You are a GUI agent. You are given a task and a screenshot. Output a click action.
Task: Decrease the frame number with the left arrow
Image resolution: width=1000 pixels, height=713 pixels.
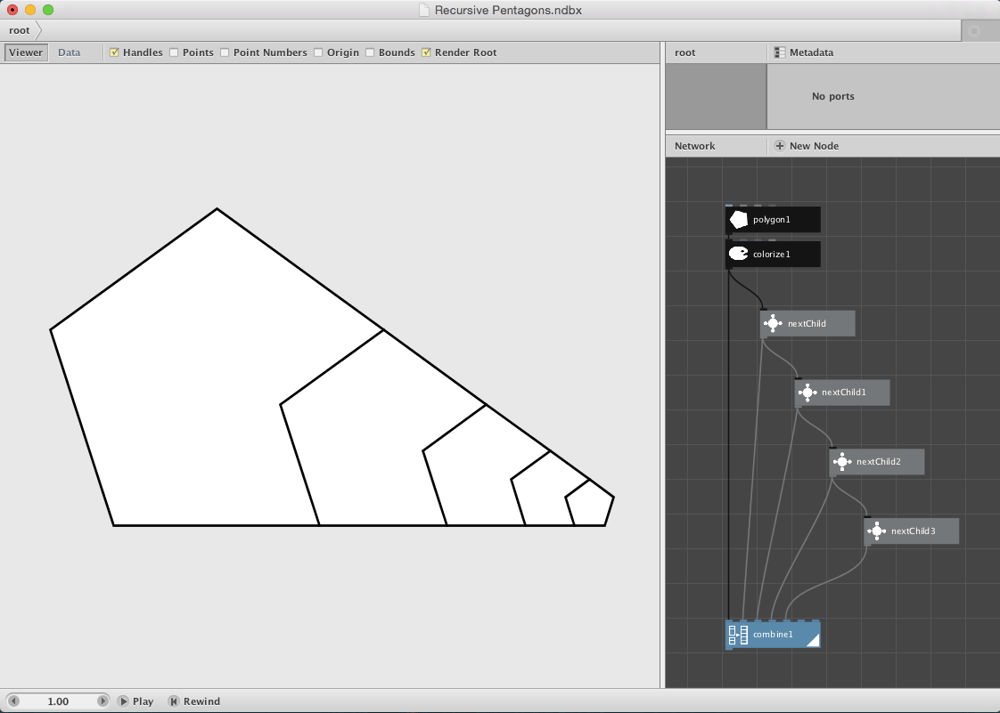click(13, 701)
